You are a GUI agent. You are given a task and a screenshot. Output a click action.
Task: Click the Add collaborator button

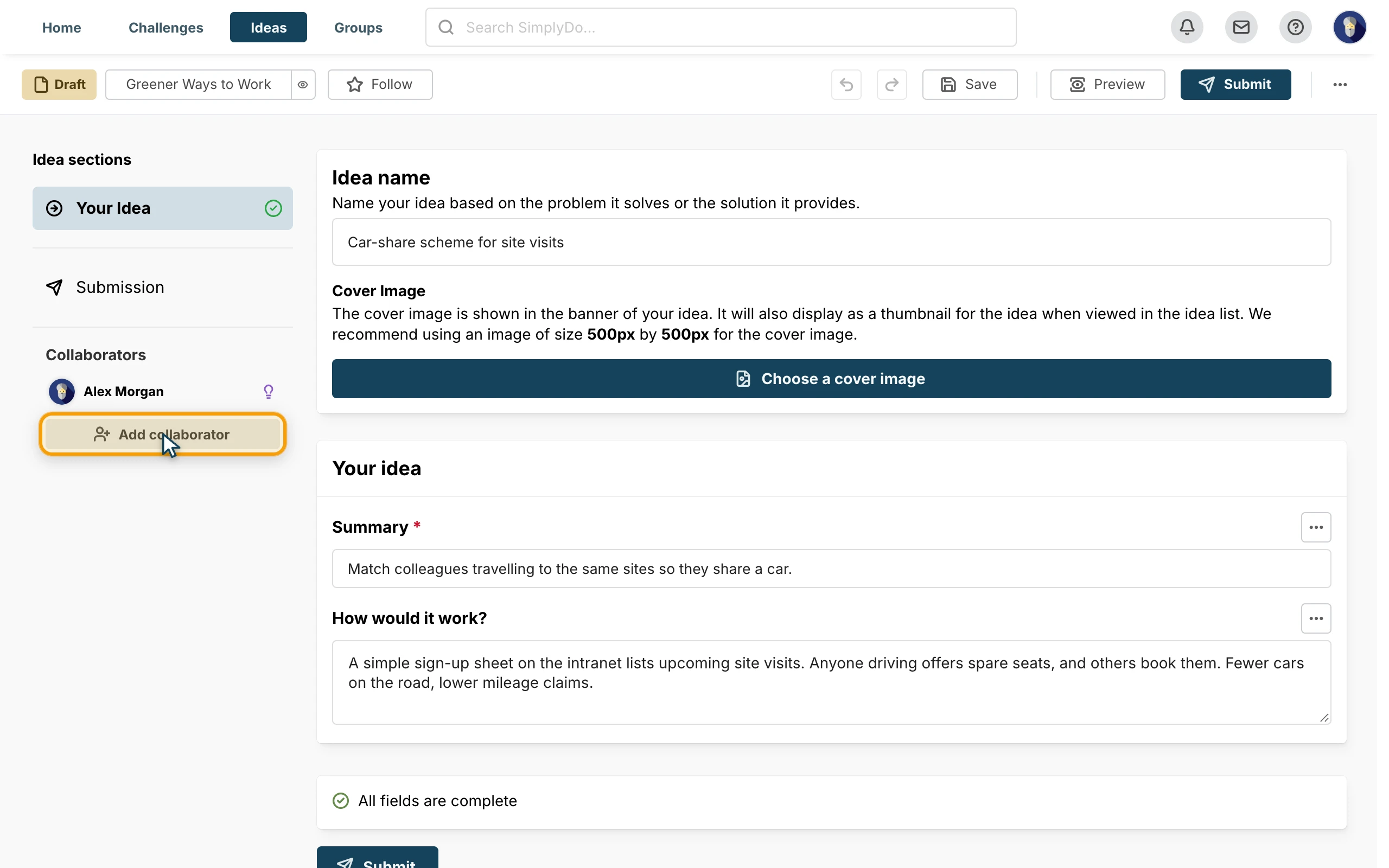tap(162, 434)
